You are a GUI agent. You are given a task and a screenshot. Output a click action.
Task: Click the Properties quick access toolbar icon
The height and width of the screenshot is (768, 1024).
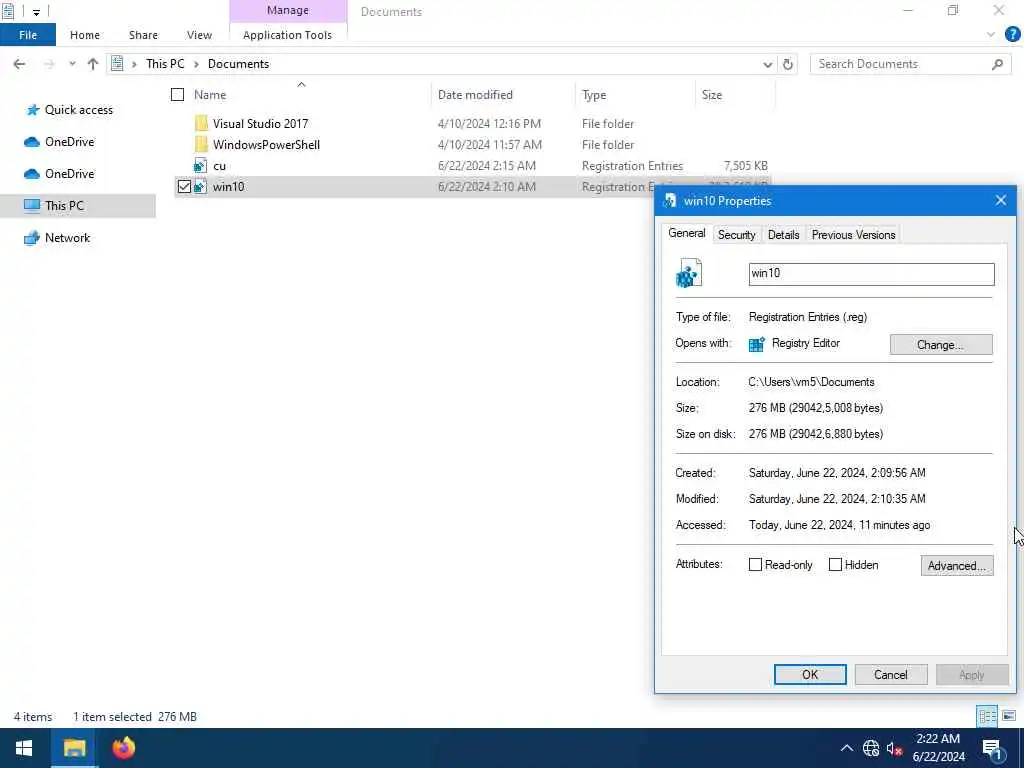[8, 11]
